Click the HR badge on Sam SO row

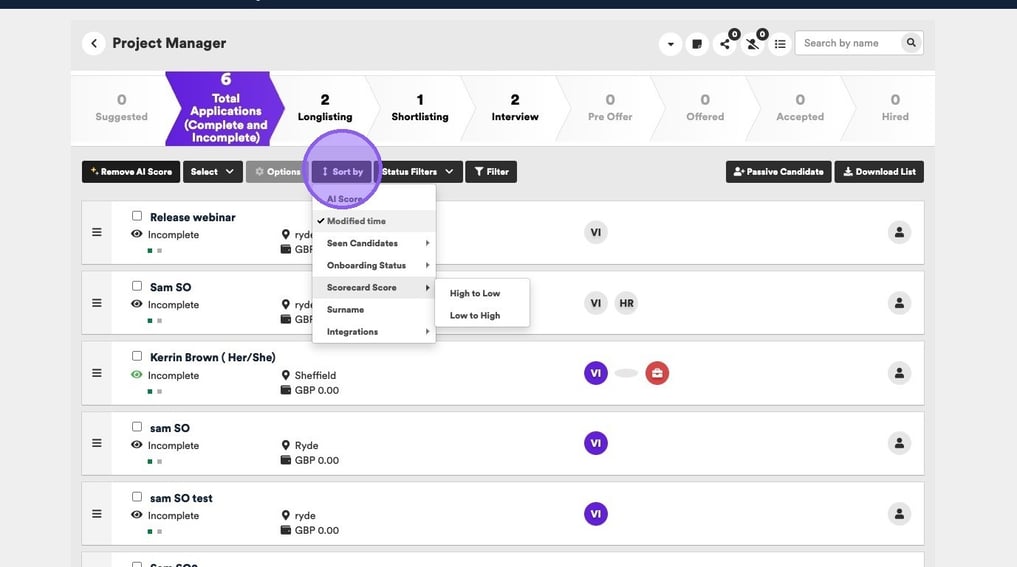tap(626, 303)
